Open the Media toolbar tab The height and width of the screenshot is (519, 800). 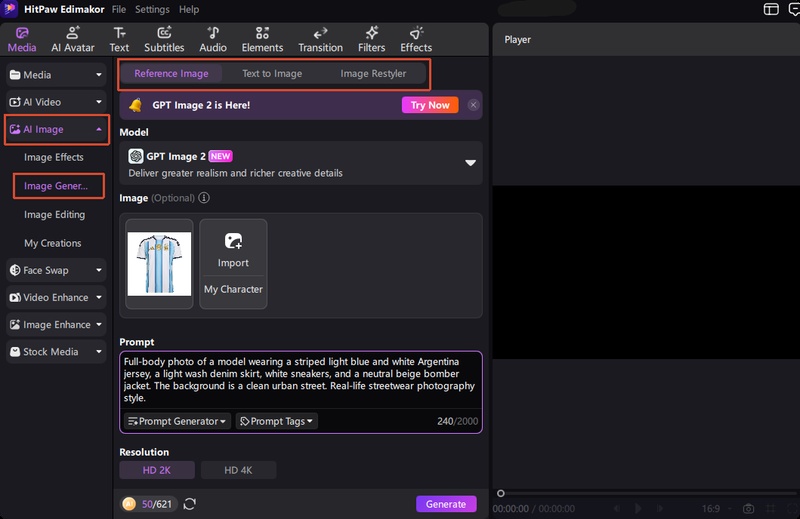(22, 40)
